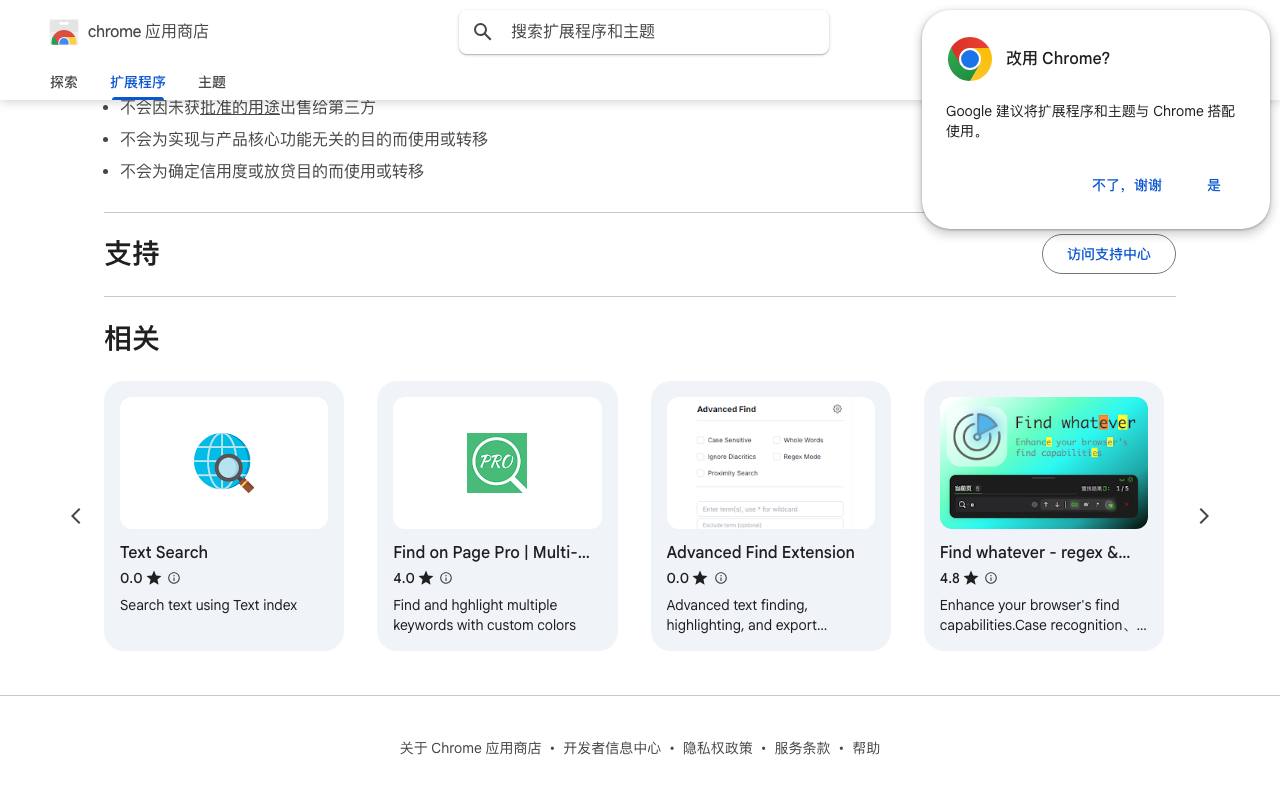1280x800 pixels.
Task: Open the 主题 tab
Action: (212, 82)
